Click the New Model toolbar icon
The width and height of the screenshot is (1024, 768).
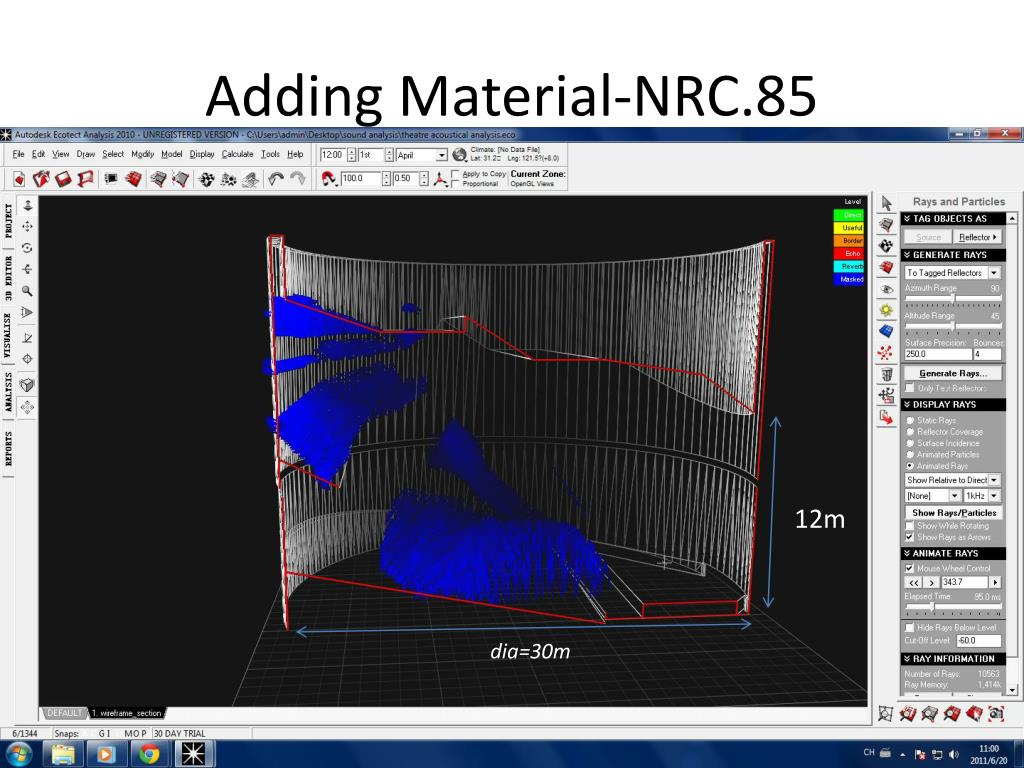click(19, 178)
